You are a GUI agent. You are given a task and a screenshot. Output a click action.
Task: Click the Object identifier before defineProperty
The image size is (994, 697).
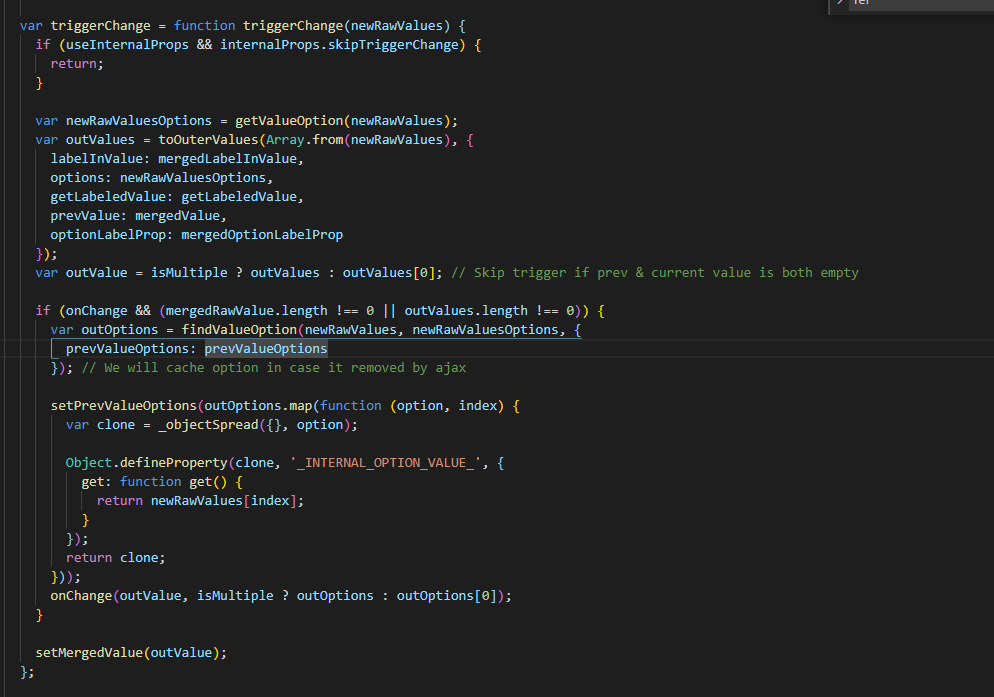coord(89,464)
